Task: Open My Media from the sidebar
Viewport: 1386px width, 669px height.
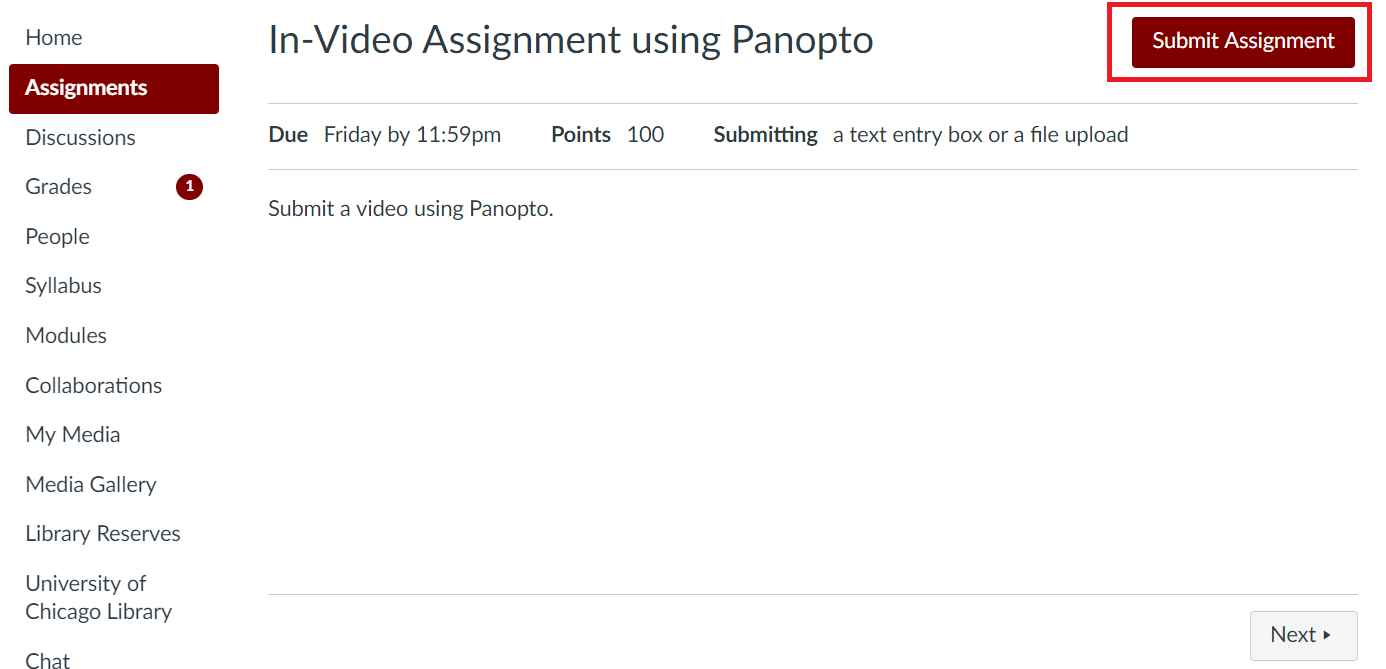Action: point(72,434)
